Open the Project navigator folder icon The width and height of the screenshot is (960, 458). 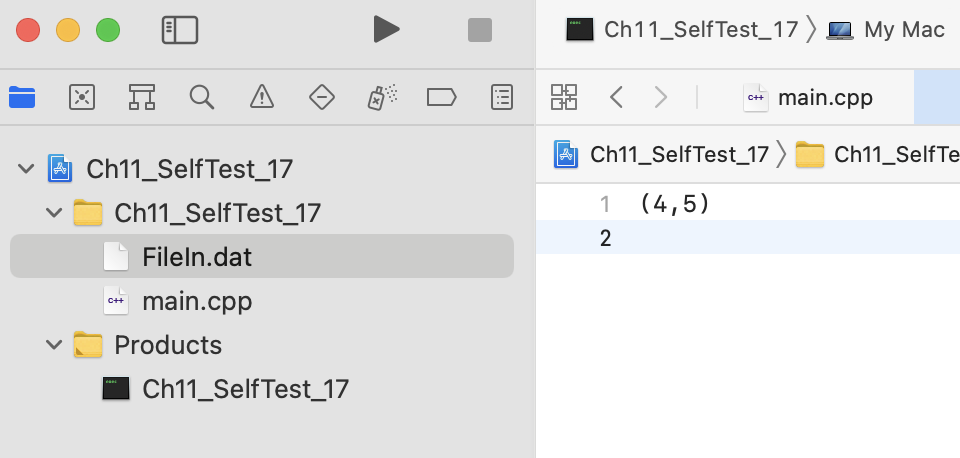click(x=22, y=97)
